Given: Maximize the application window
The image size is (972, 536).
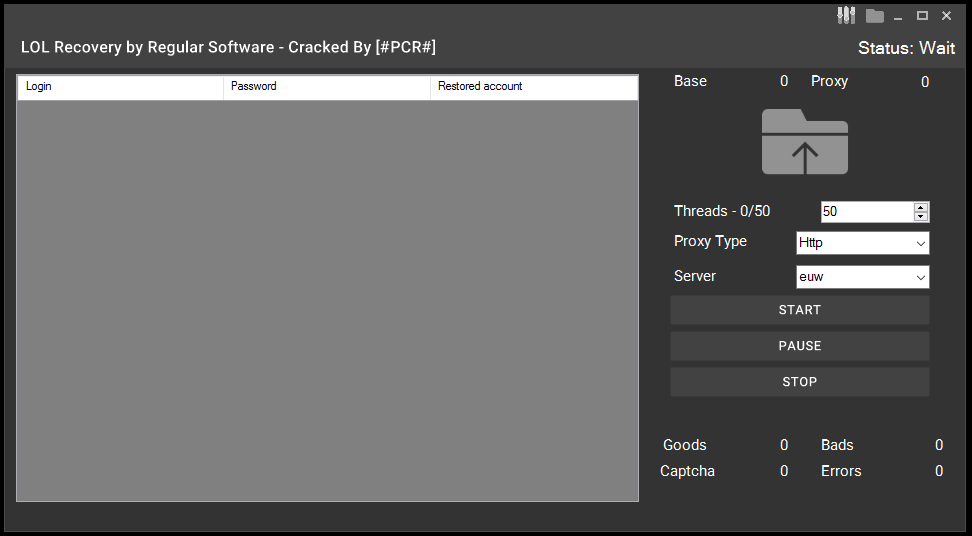Looking at the screenshot, I should tap(922, 15).
